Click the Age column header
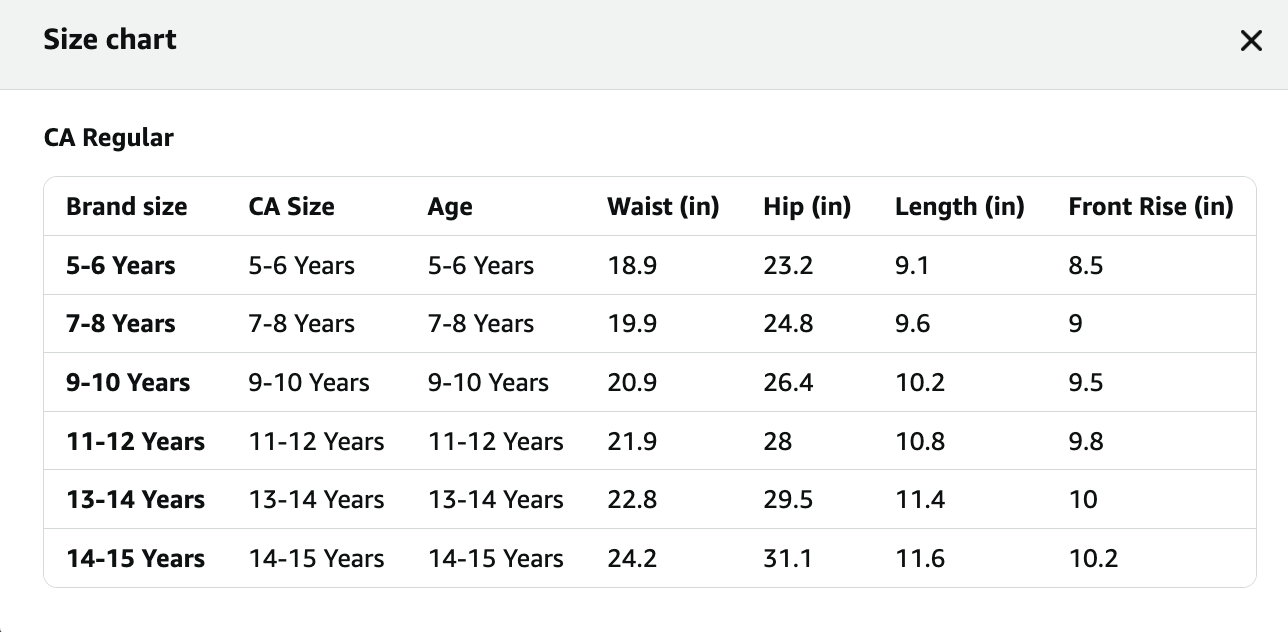Screen dimensions: 1288x632 click(x=450, y=207)
